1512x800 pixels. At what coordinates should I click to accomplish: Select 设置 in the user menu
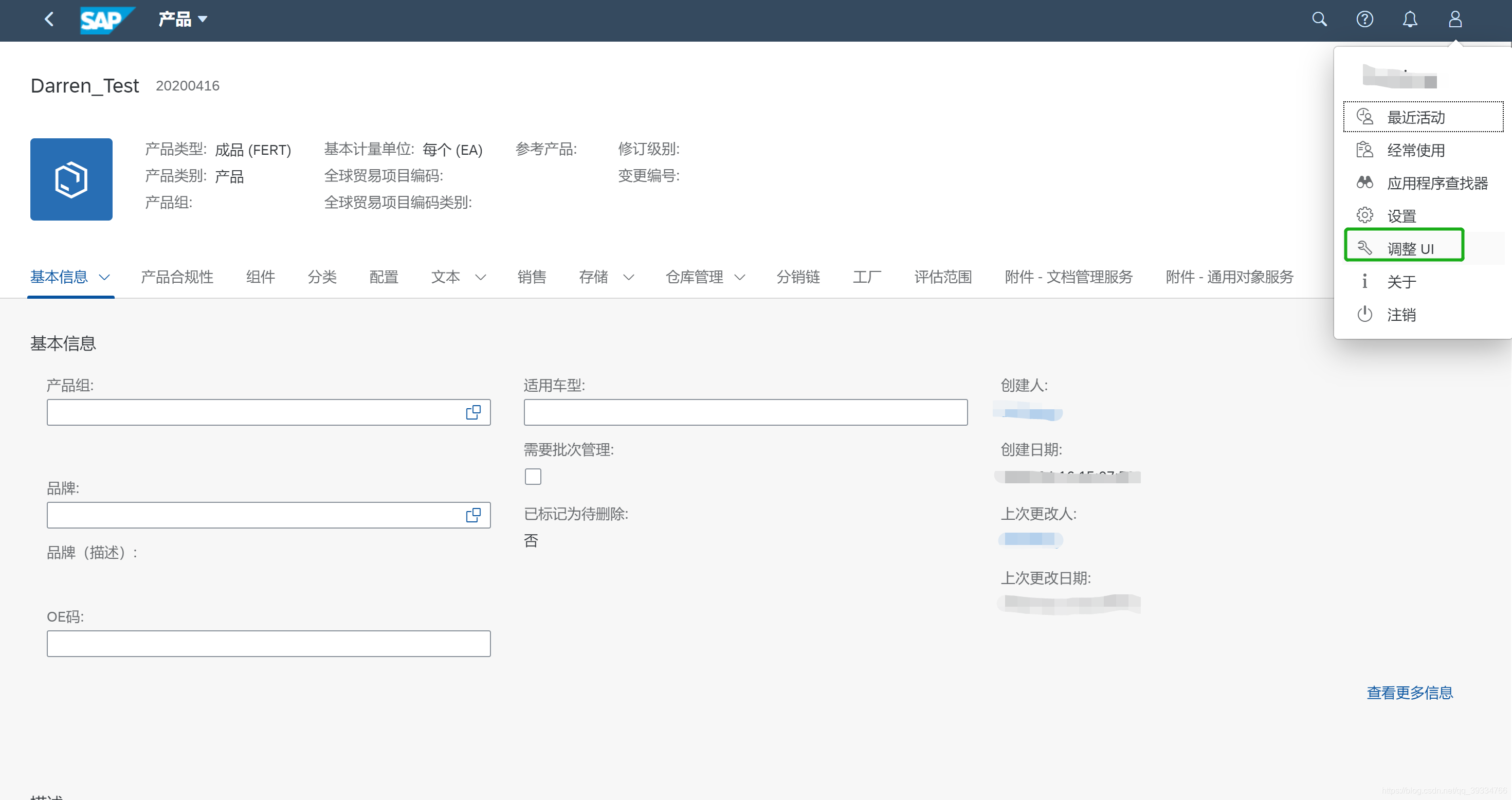coord(1423,215)
